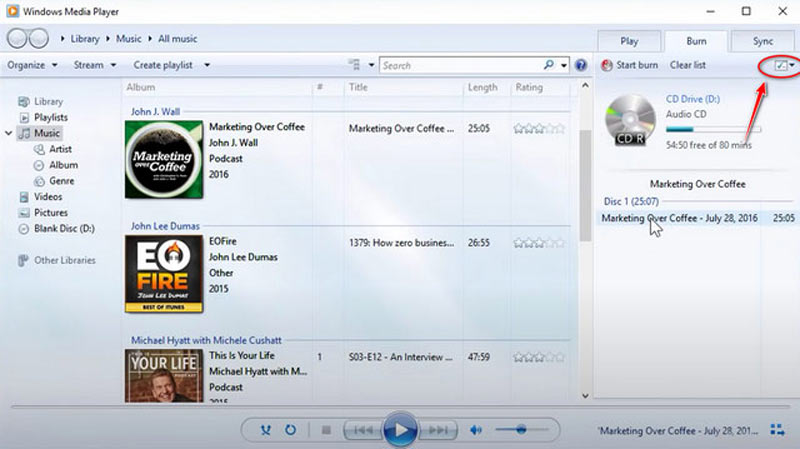
Task: Click the CD-R disc icon
Action: [630, 119]
